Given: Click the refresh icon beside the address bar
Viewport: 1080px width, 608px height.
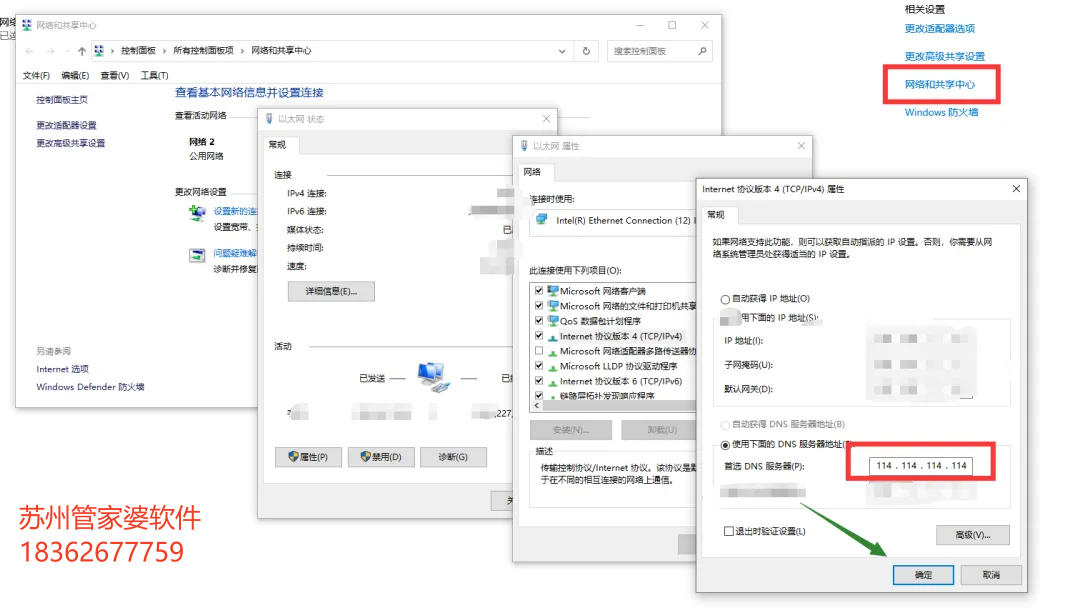Looking at the screenshot, I should (x=586, y=51).
